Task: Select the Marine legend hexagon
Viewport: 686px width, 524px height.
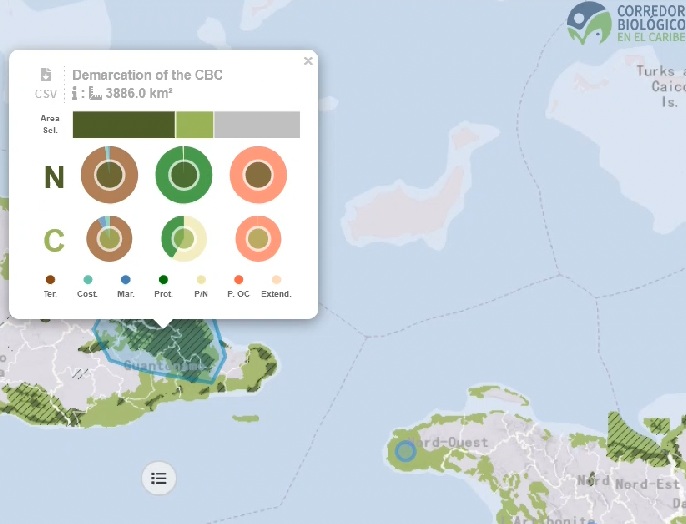Action: (125, 280)
